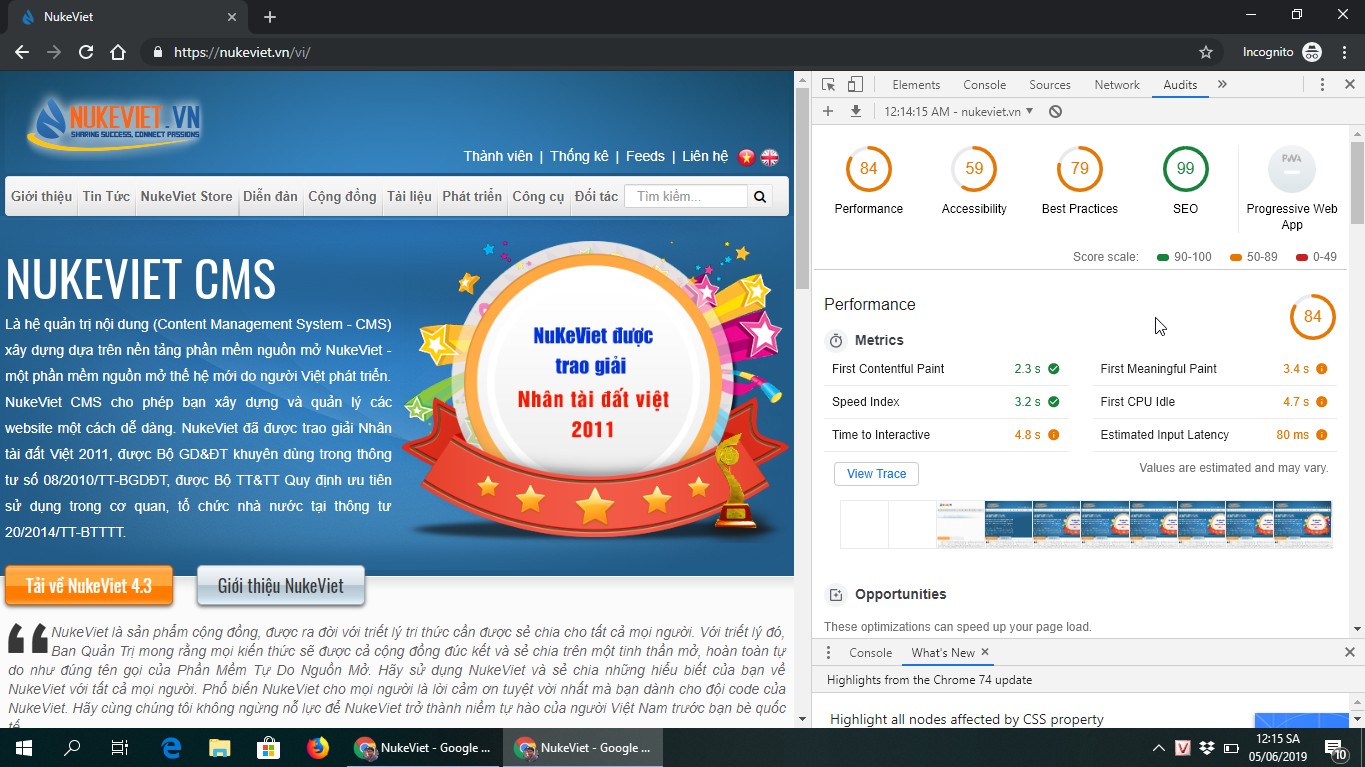Image resolution: width=1365 pixels, height=767 pixels.
Task: Bookmark the page with the star icon
Action: coord(1206,52)
